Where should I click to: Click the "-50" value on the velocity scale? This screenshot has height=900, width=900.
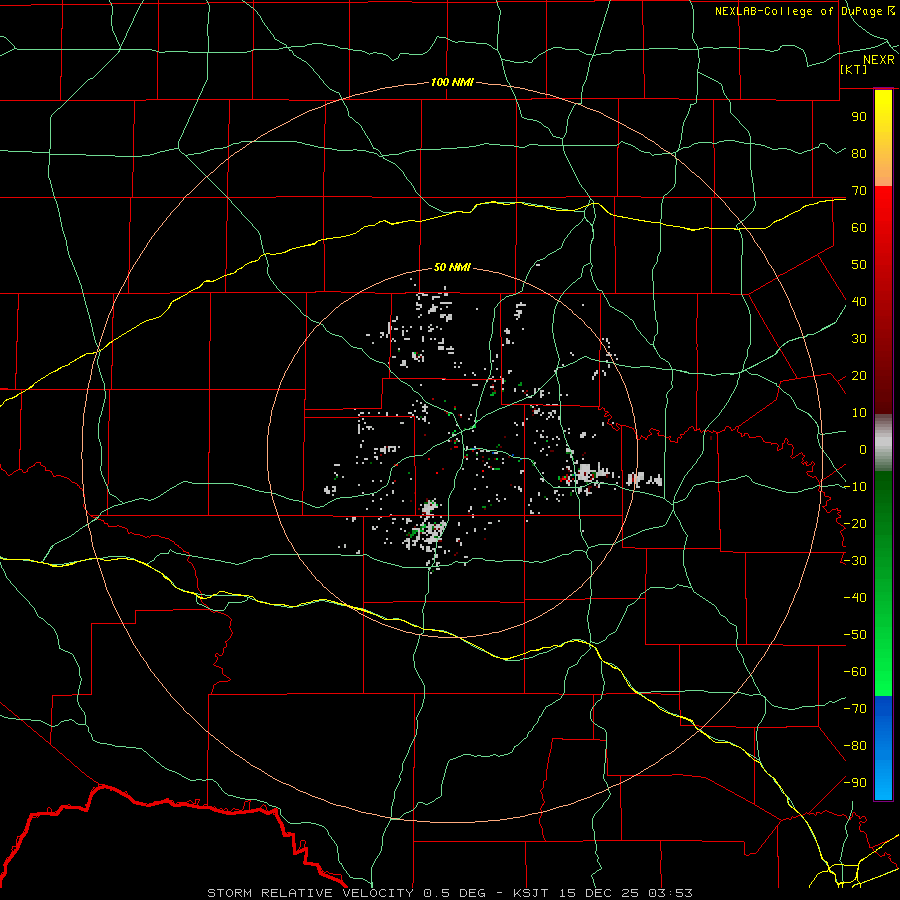coord(855,635)
